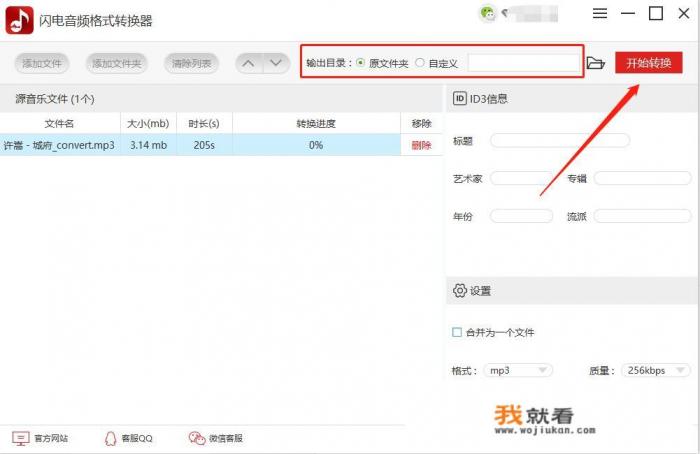Open the 官方网站 monitor icon

pos(21,438)
